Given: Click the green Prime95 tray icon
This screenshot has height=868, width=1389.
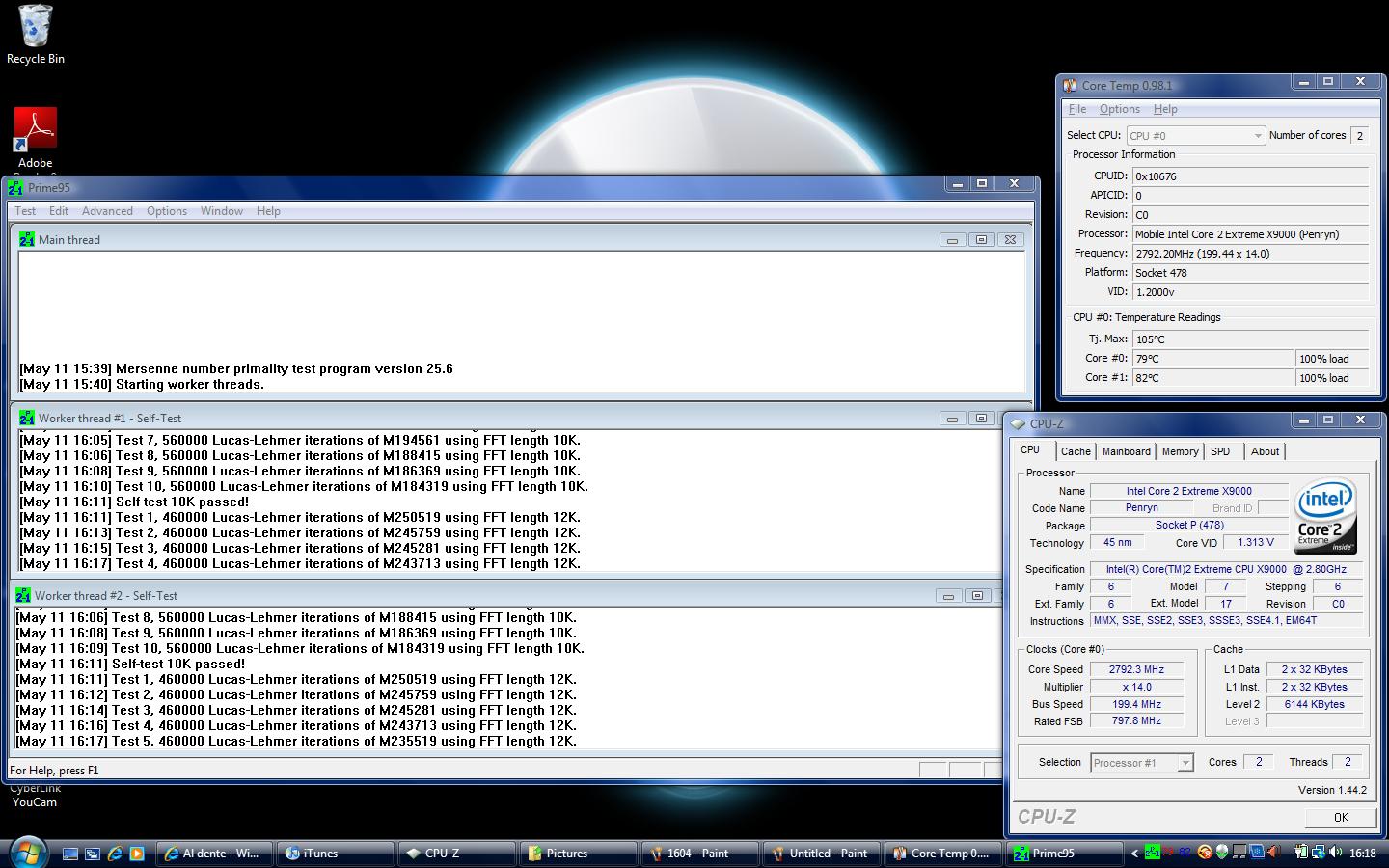Looking at the screenshot, I should click(1153, 853).
